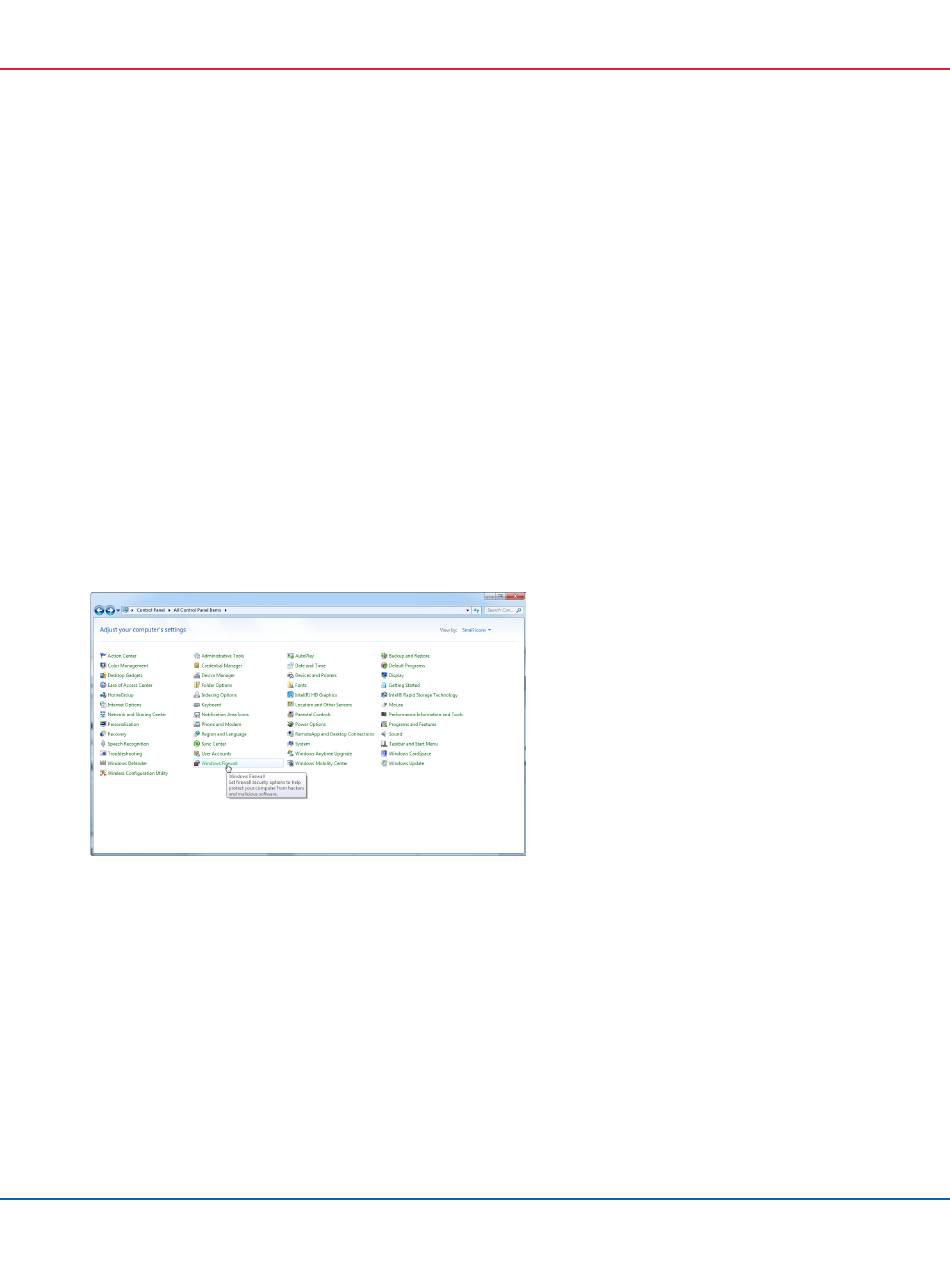Open Troubleshooting

pyautogui.click(x=120, y=753)
